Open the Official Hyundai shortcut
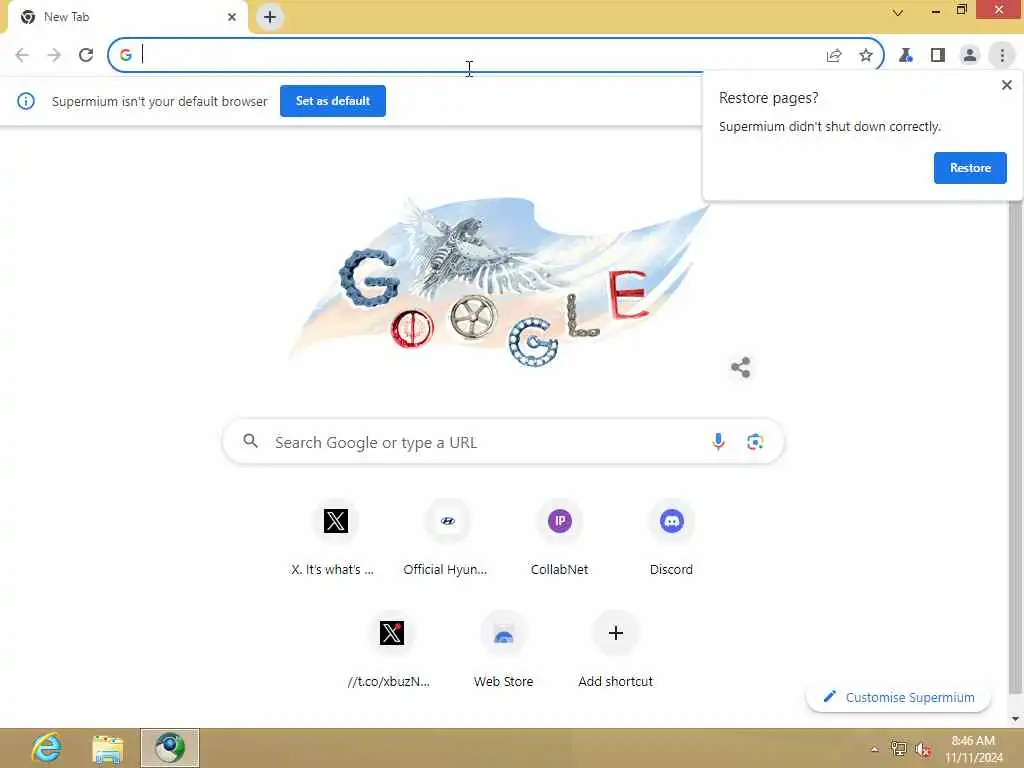1024x768 pixels. 447,537
